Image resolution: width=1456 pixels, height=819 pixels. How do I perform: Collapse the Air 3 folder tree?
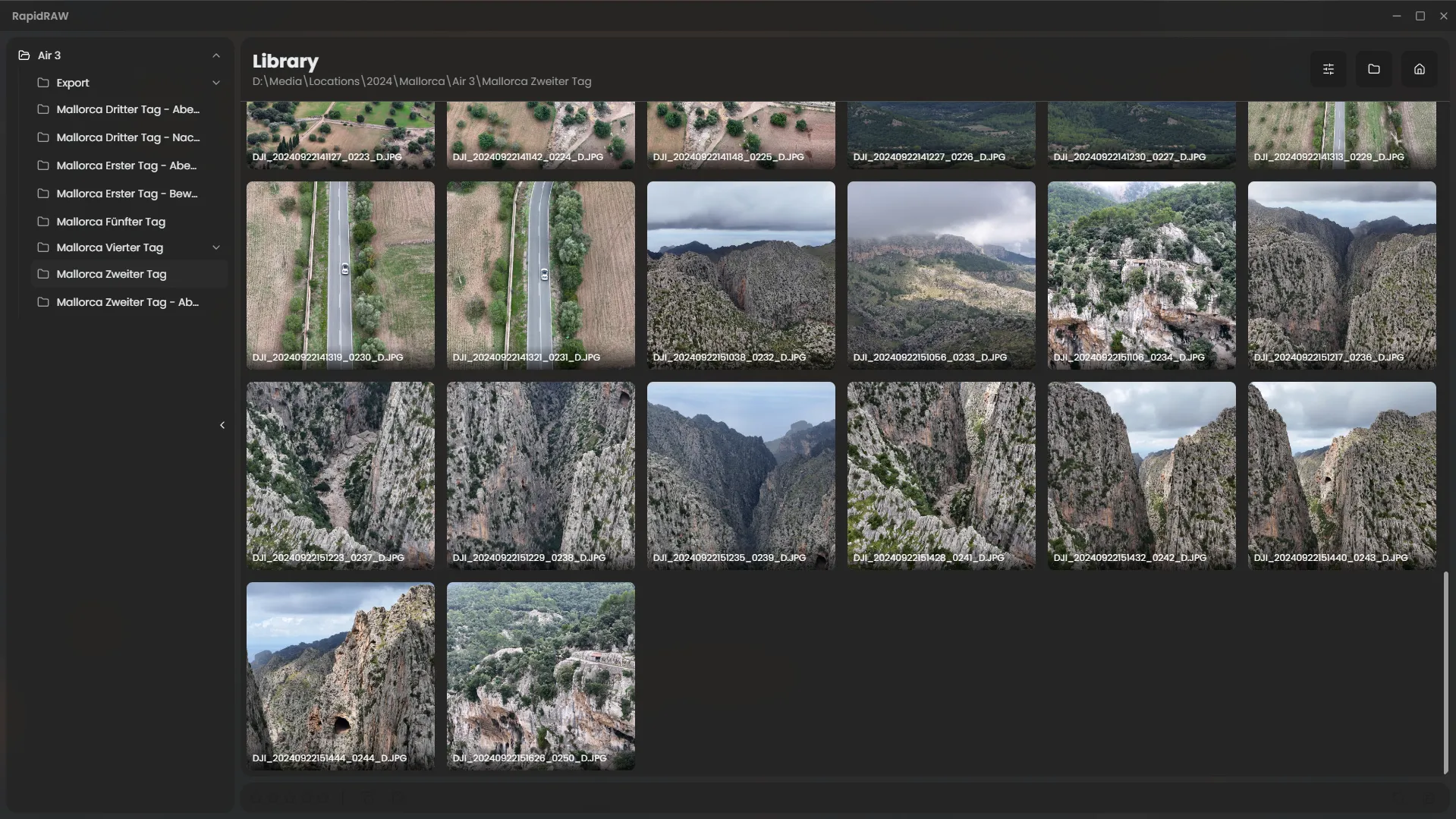point(216,55)
